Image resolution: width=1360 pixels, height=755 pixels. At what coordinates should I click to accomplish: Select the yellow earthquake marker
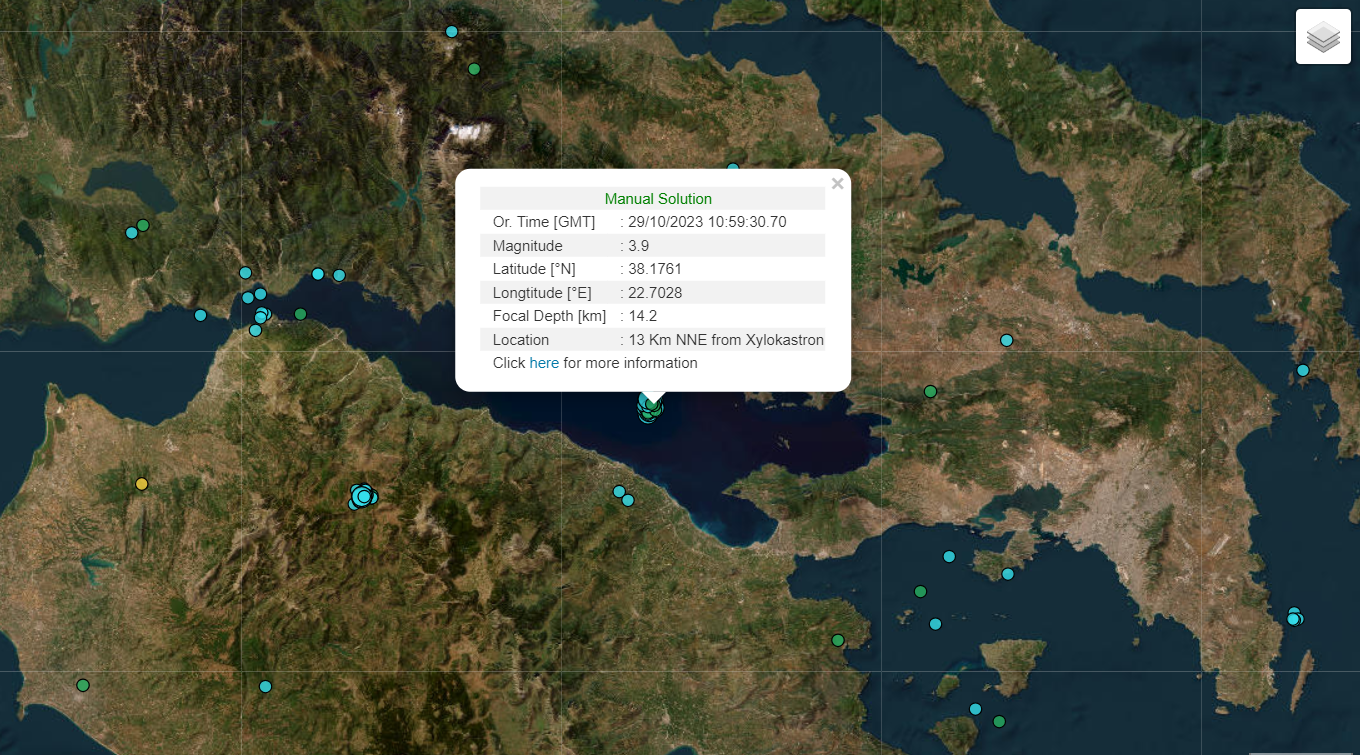tap(142, 484)
